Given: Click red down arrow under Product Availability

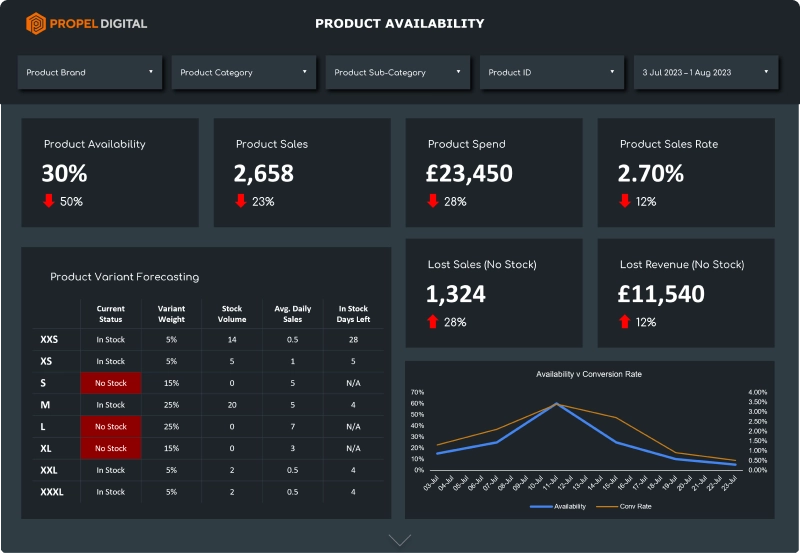Looking at the screenshot, I should tap(48, 201).
